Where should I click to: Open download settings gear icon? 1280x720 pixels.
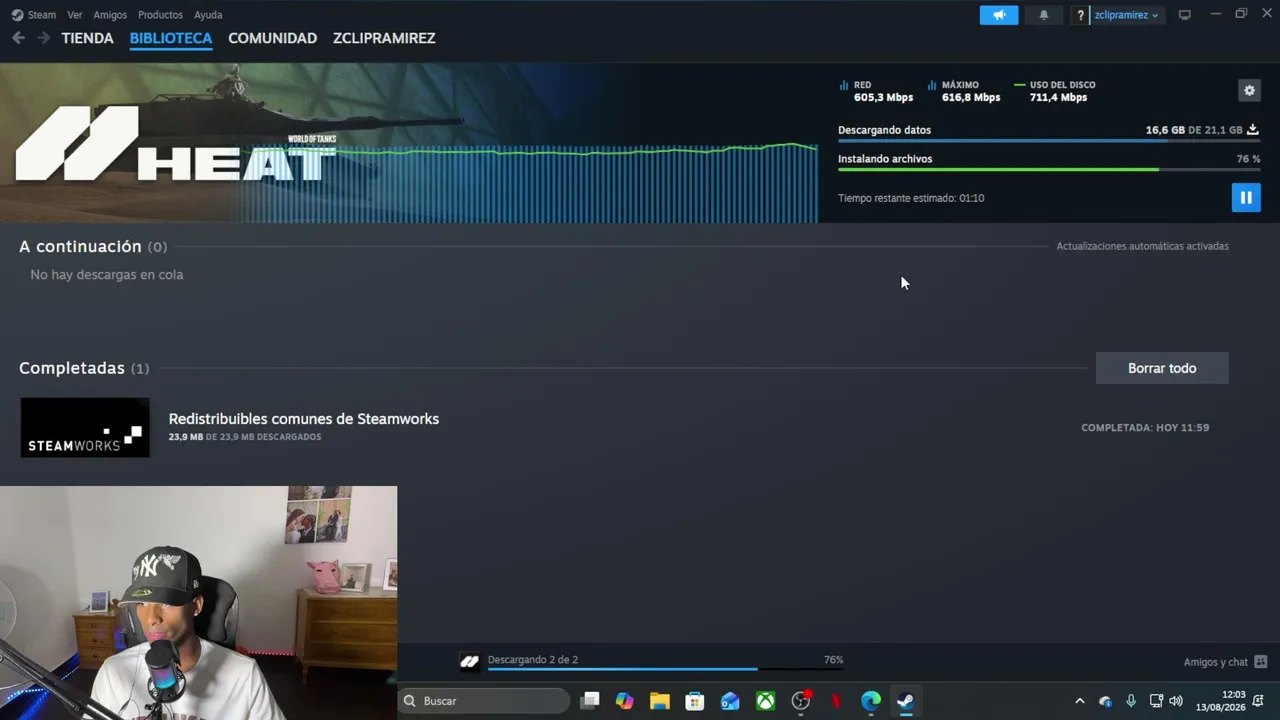(x=1249, y=90)
